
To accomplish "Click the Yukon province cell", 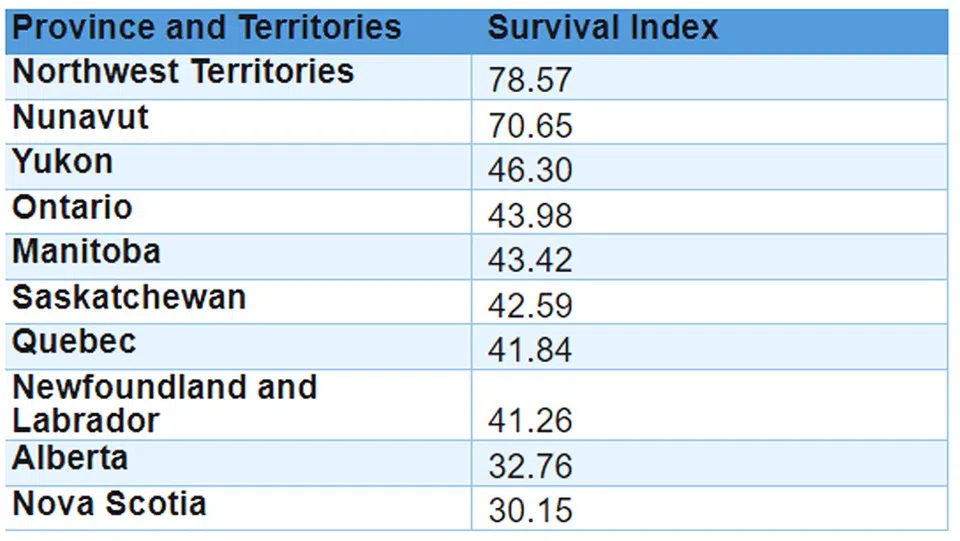I will (x=63, y=162).
